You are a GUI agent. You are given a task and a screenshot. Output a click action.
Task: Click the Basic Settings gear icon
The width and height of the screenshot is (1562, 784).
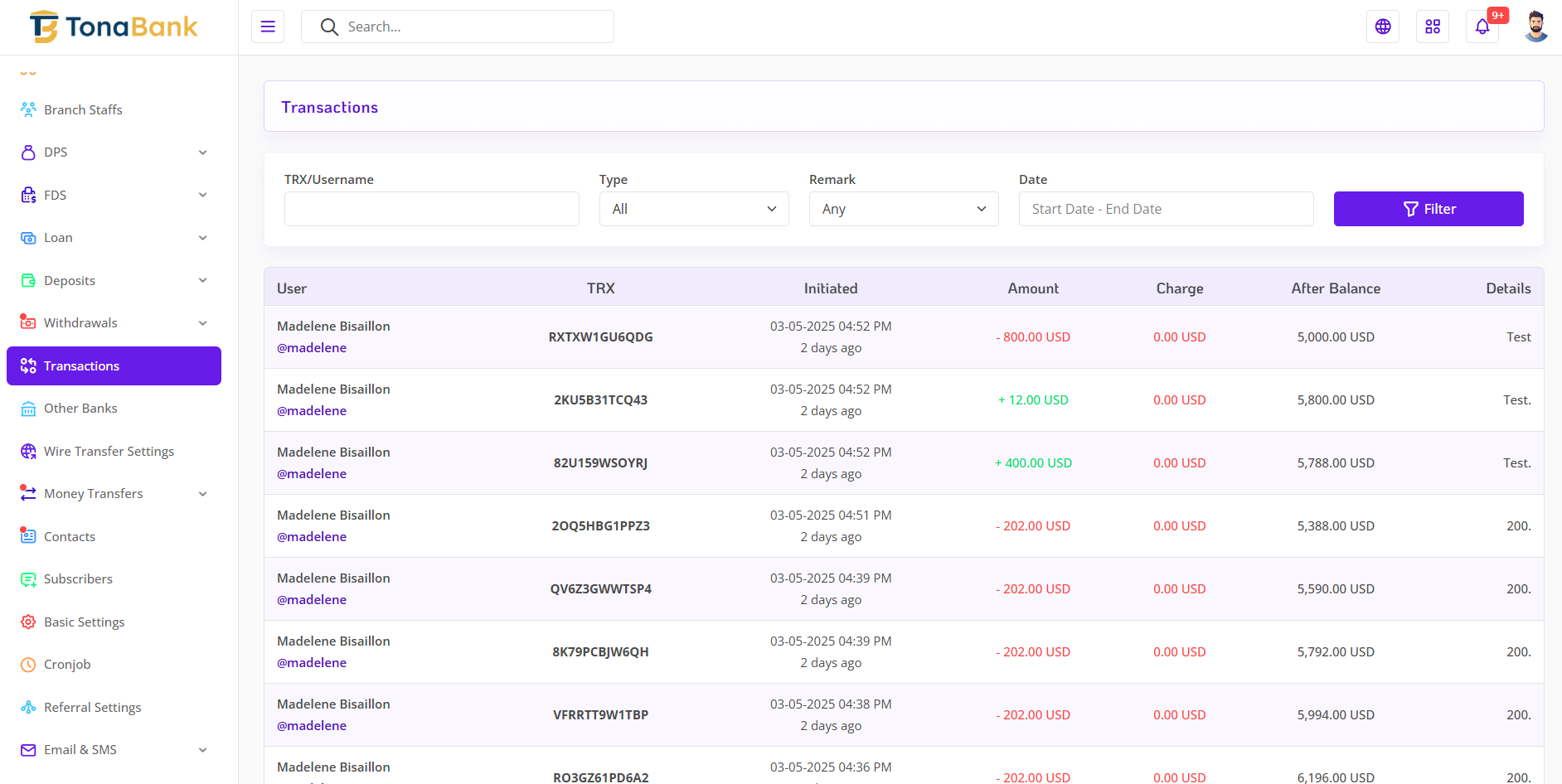click(28, 622)
